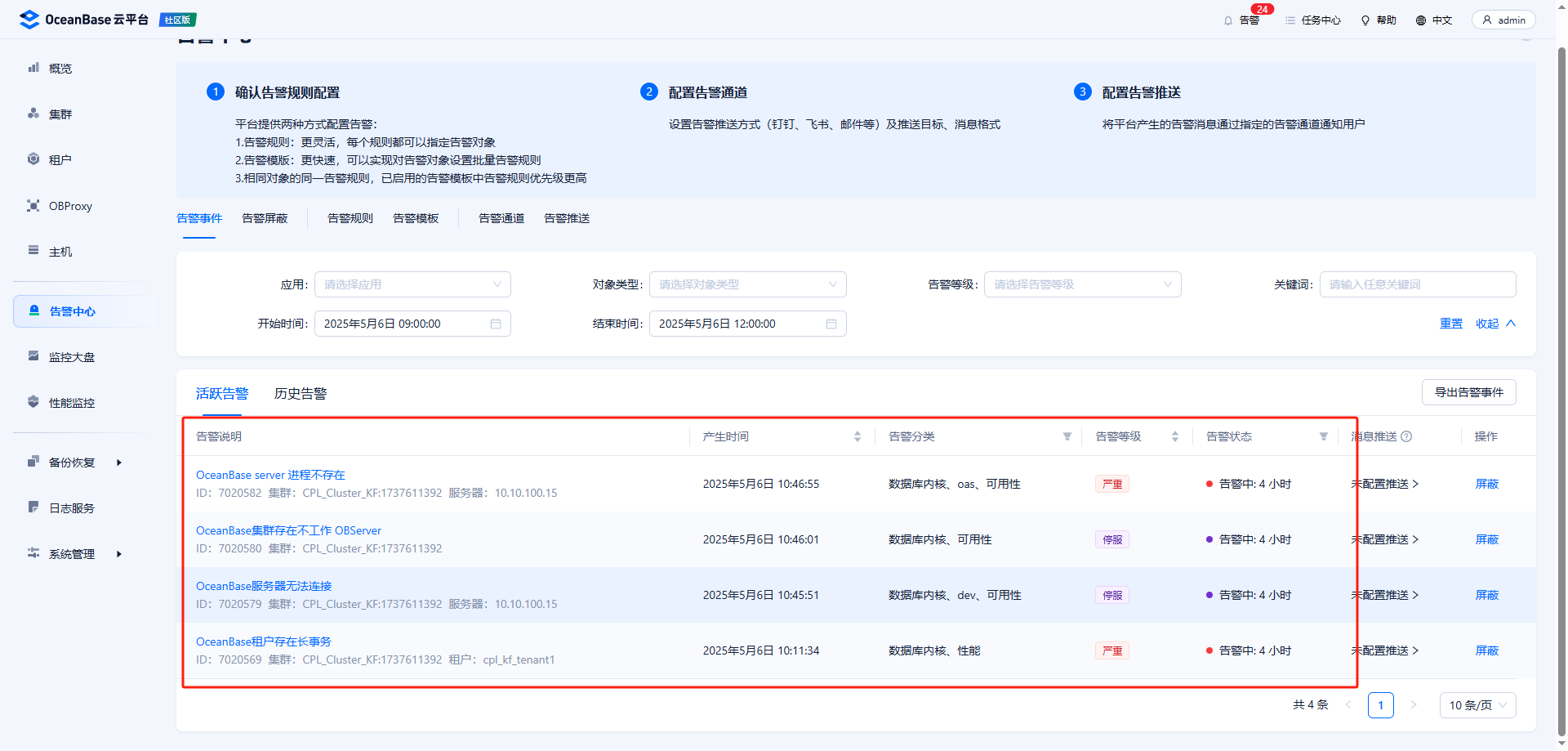Open alarm OceanBase服务器无法连接
The width and height of the screenshot is (1568, 751).
264,586
